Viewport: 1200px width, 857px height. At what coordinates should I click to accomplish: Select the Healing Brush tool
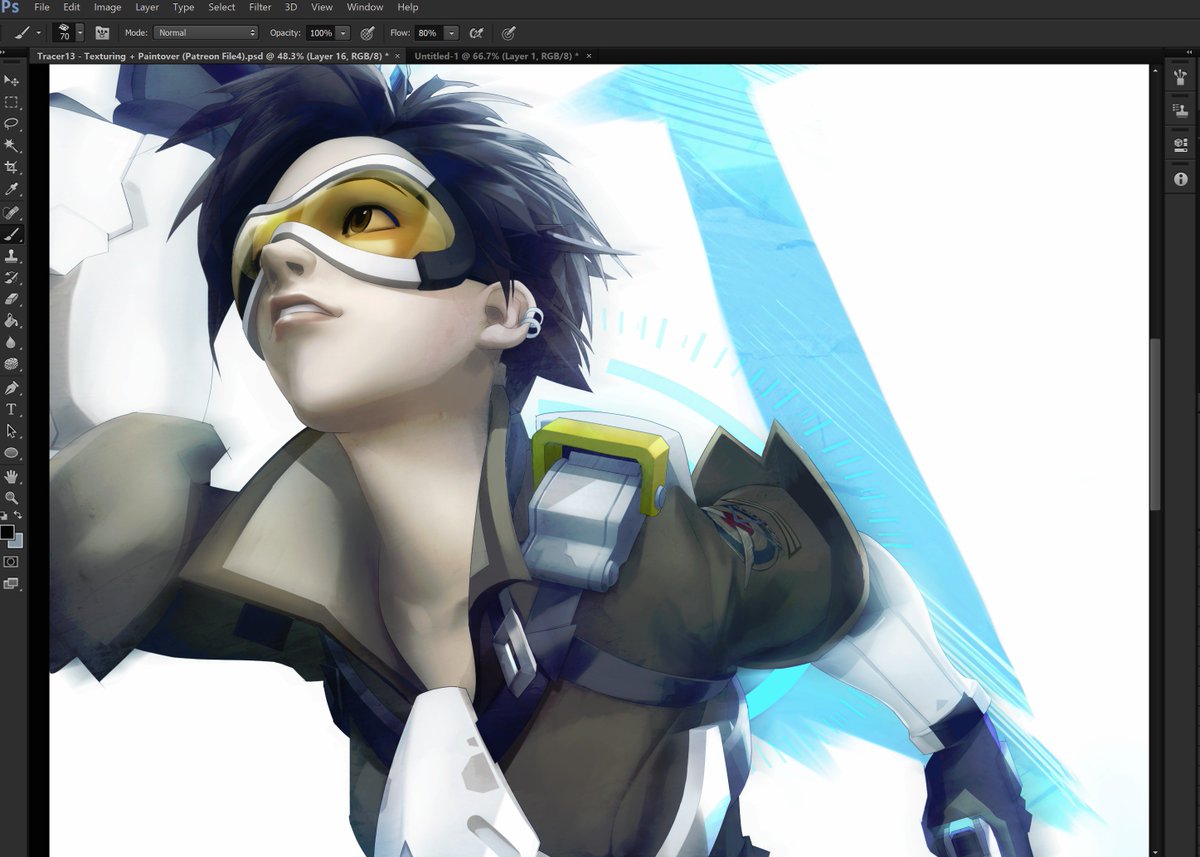tap(12, 213)
